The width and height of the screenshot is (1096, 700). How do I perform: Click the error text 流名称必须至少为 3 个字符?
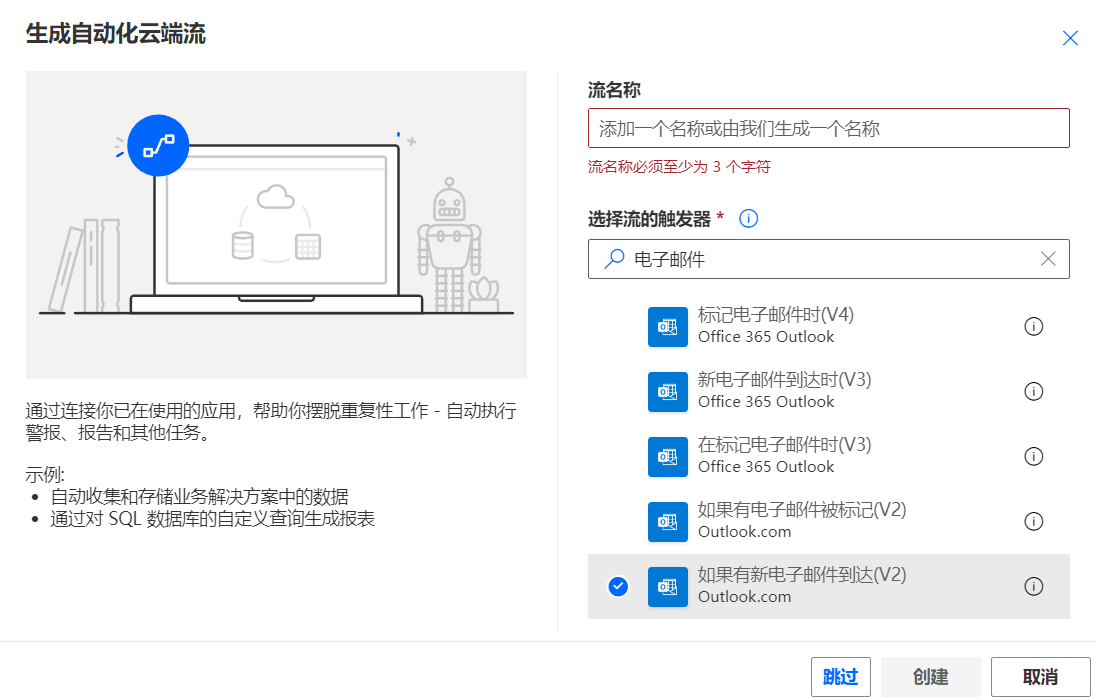(x=679, y=166)
